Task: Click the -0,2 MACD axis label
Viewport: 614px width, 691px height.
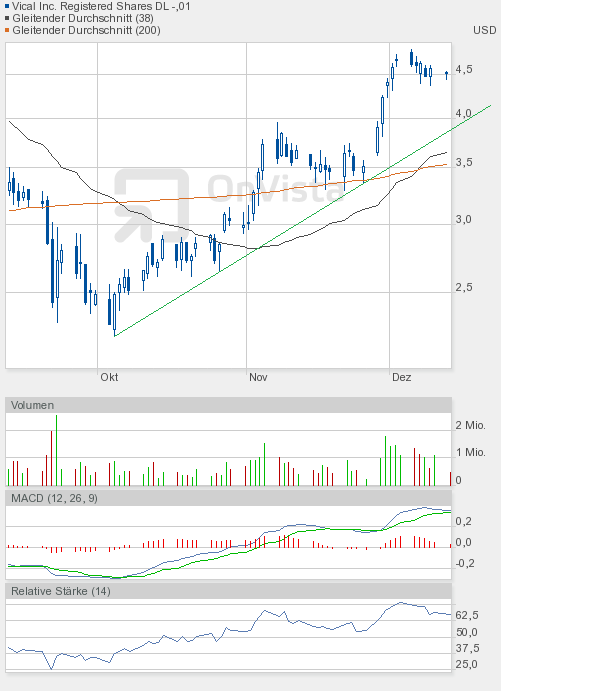Action: [465, 563]
